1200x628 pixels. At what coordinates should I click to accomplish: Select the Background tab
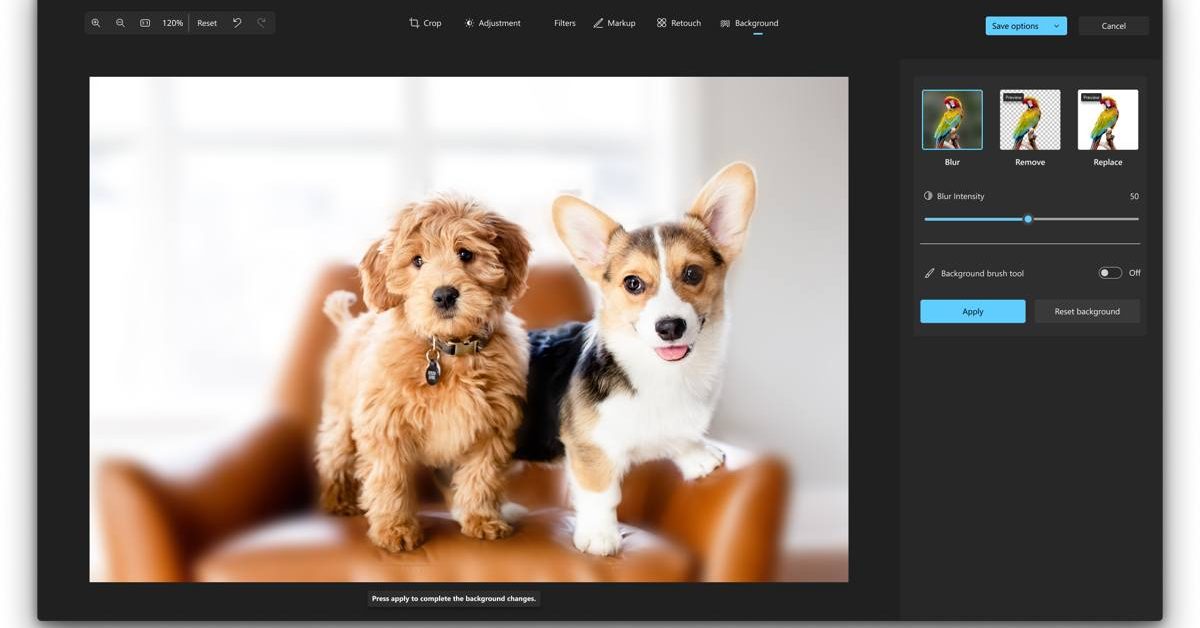[x=749, y=23]
